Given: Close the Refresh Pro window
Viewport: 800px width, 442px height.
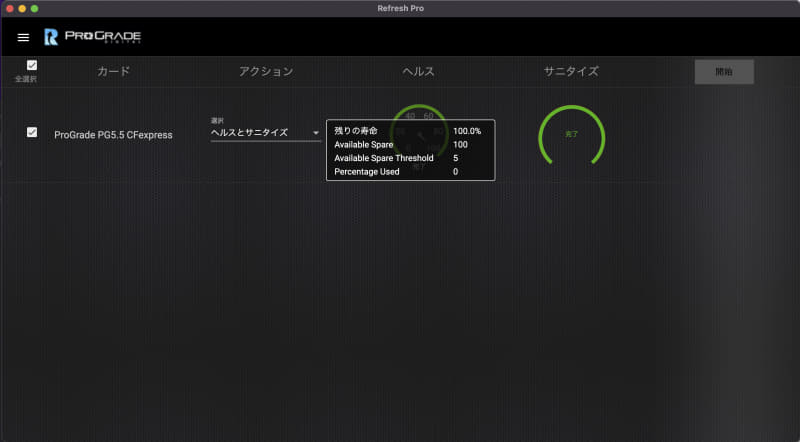Looking at the screenshot, I should pos(10,8).
